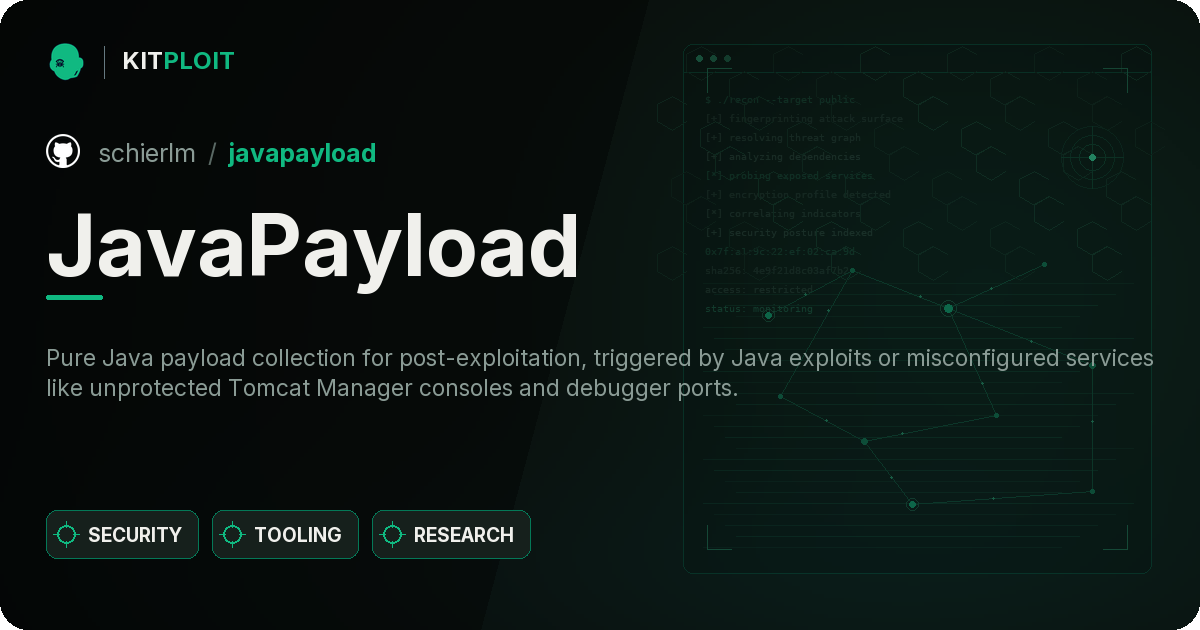The image size is (1200, 630).
Task: Click terminal line 'status: monitoring'
Action: [x=759, y=309]
